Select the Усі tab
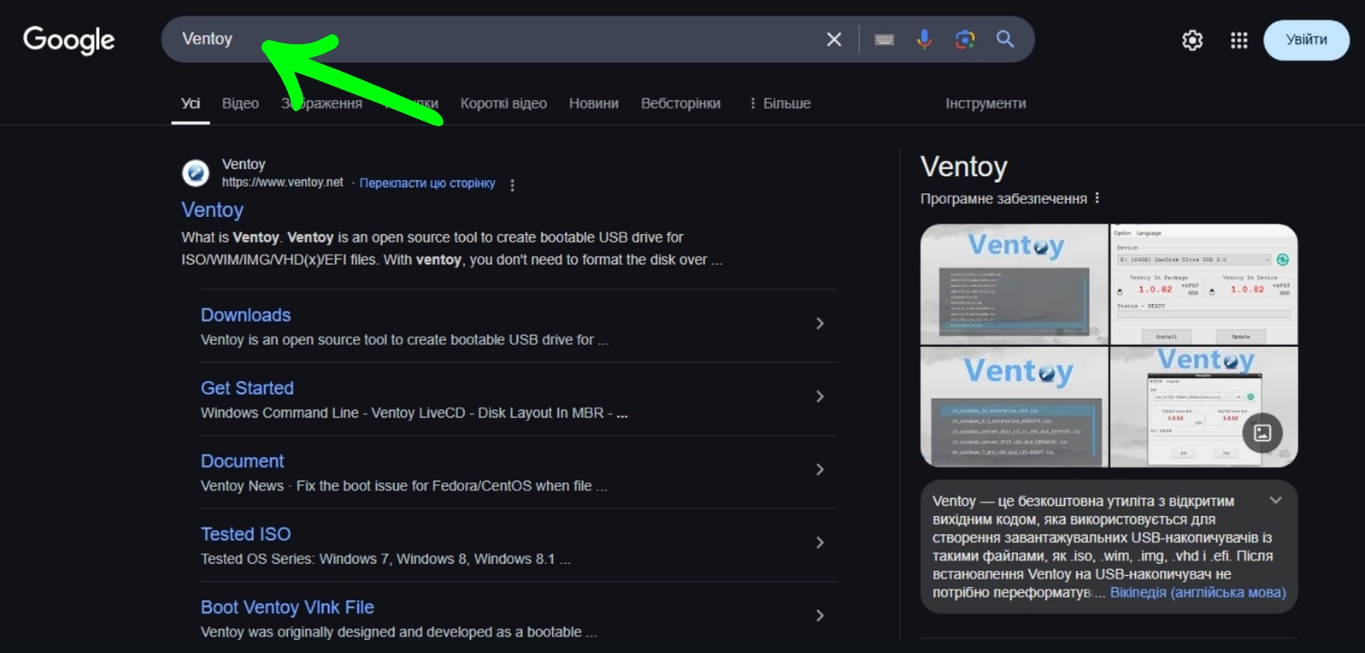The width and height of the screenshot is (1365, 653). [x=190, y=103]
